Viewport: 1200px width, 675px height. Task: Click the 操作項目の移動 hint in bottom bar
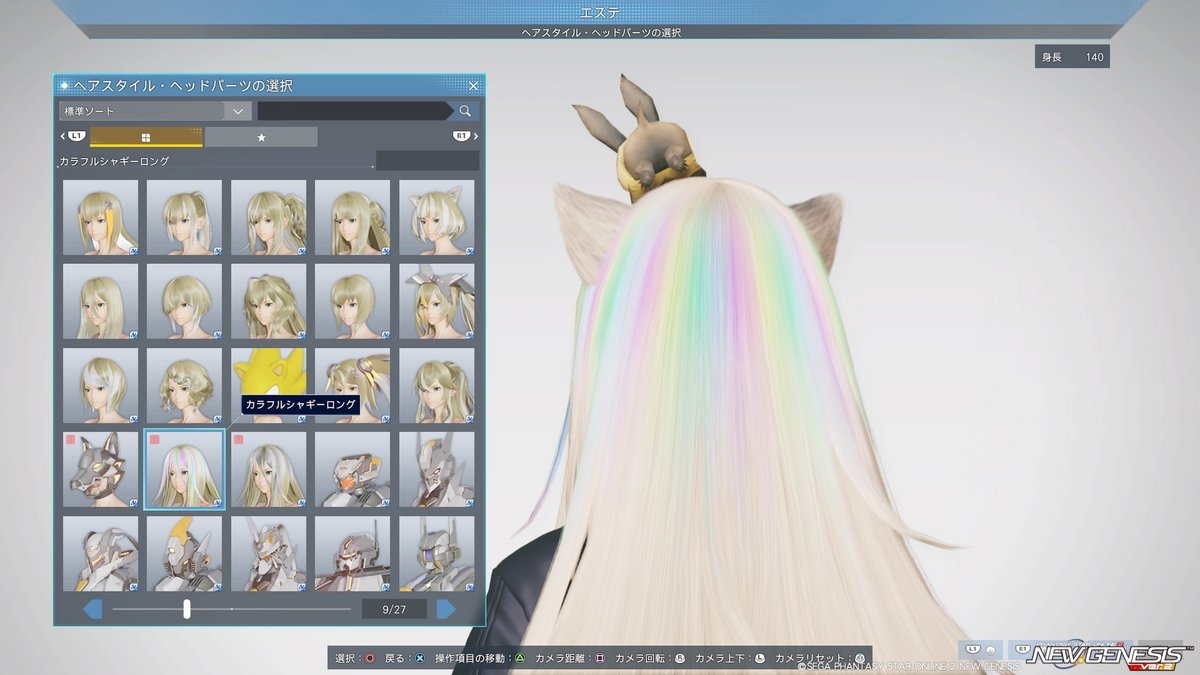click(480, 658)
